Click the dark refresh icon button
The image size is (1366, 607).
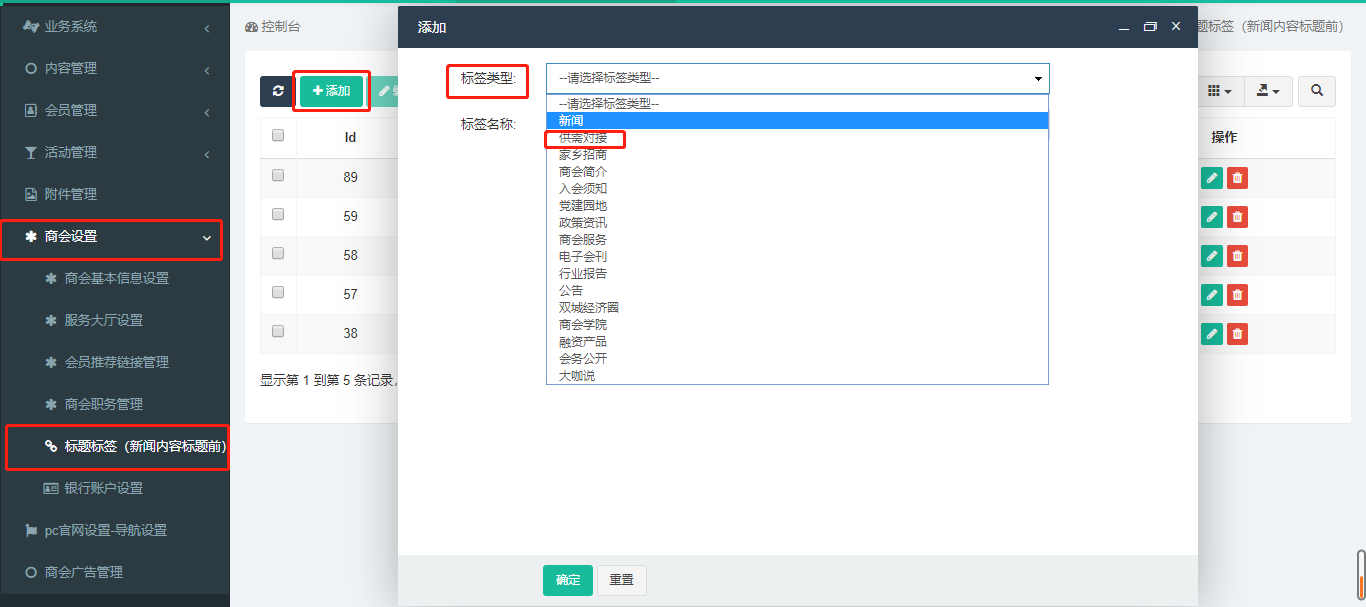[x=277, y=91]
